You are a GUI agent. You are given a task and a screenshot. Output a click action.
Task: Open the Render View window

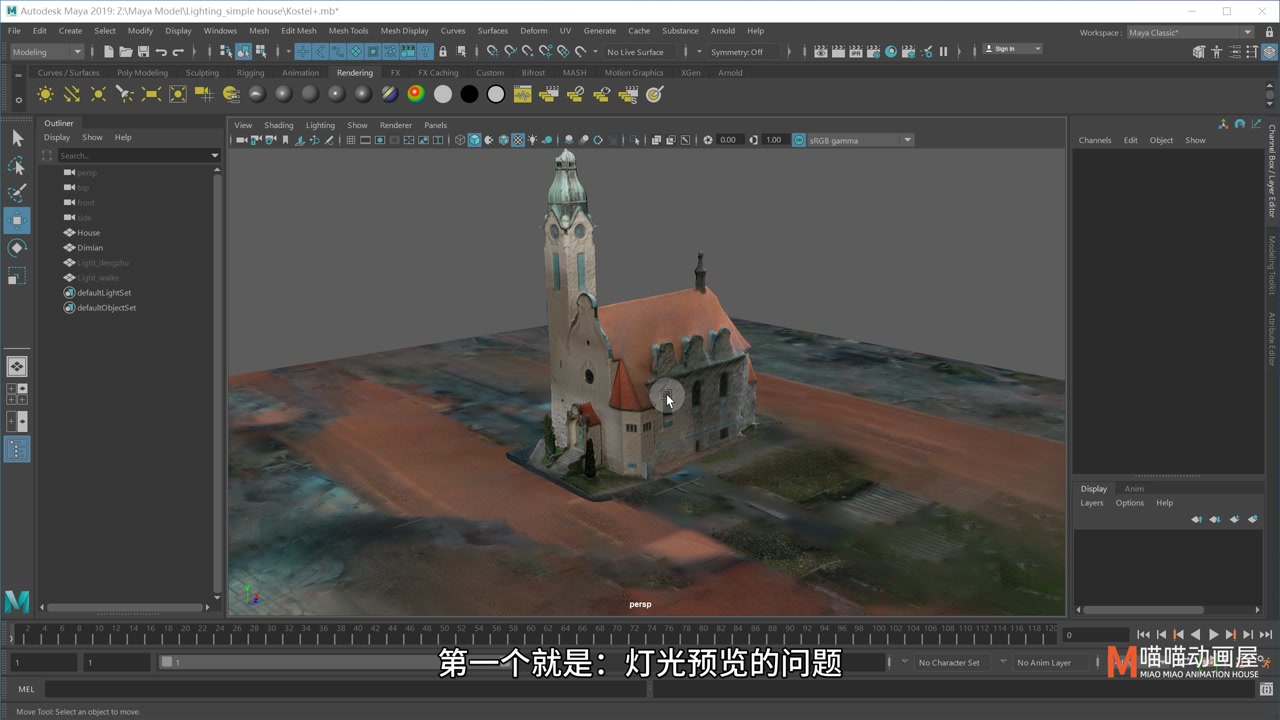[821, 52]
